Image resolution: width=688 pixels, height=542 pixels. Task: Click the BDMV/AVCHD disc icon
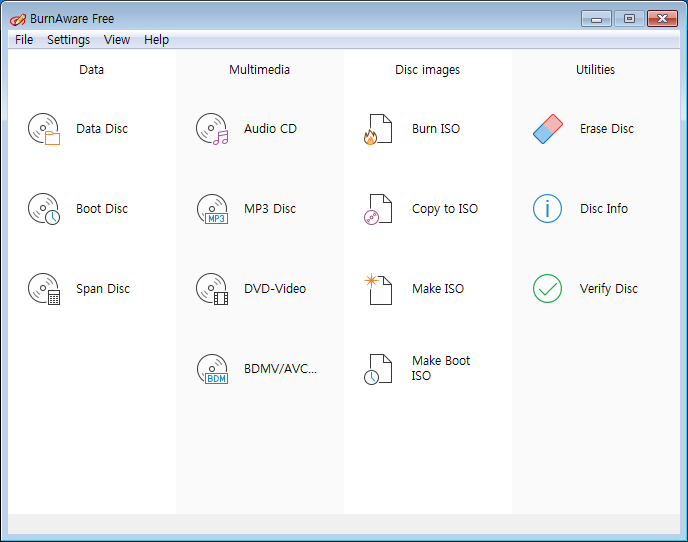click(212, 369)
